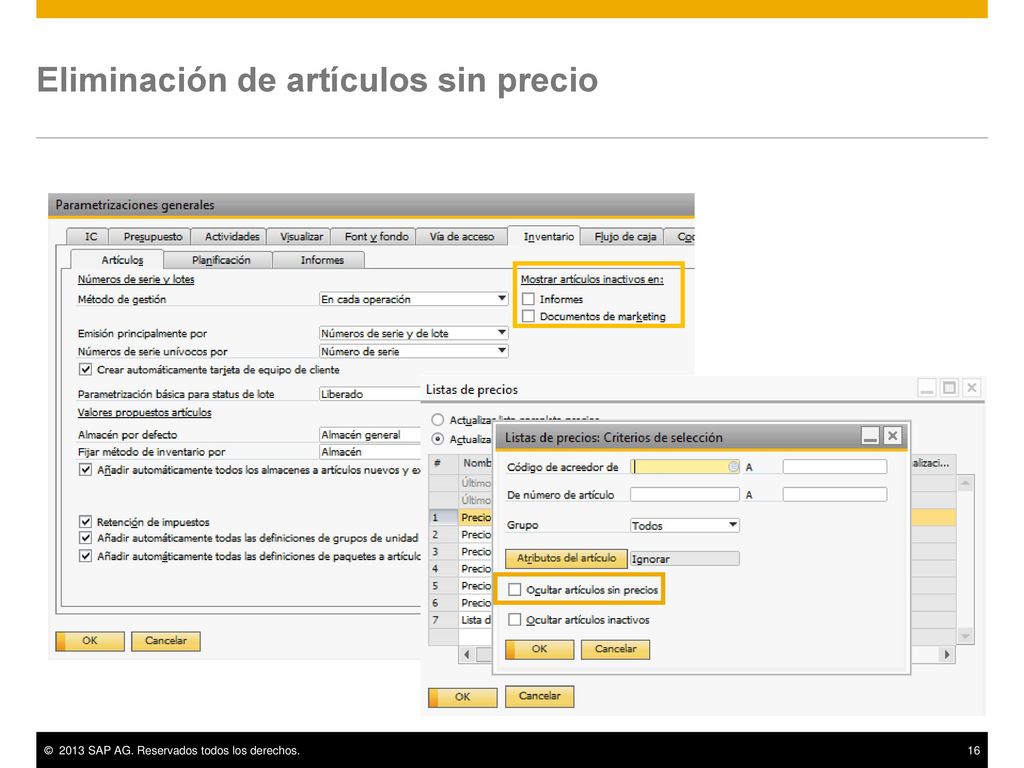The height and width of the screenshot is (768, 1024).
Task: Toggle definiciones de paquetes a artículos checkbox
Action: 85,556
